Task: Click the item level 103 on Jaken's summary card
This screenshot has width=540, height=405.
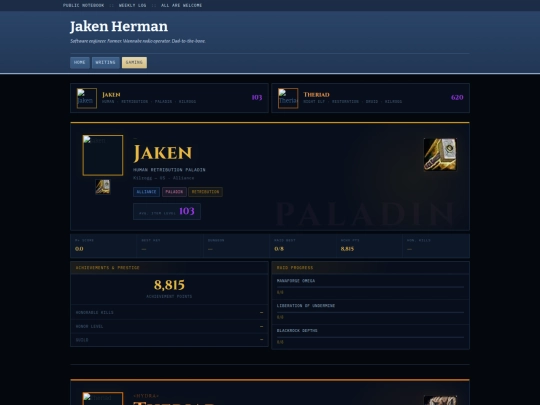Action: coord(257,97)
